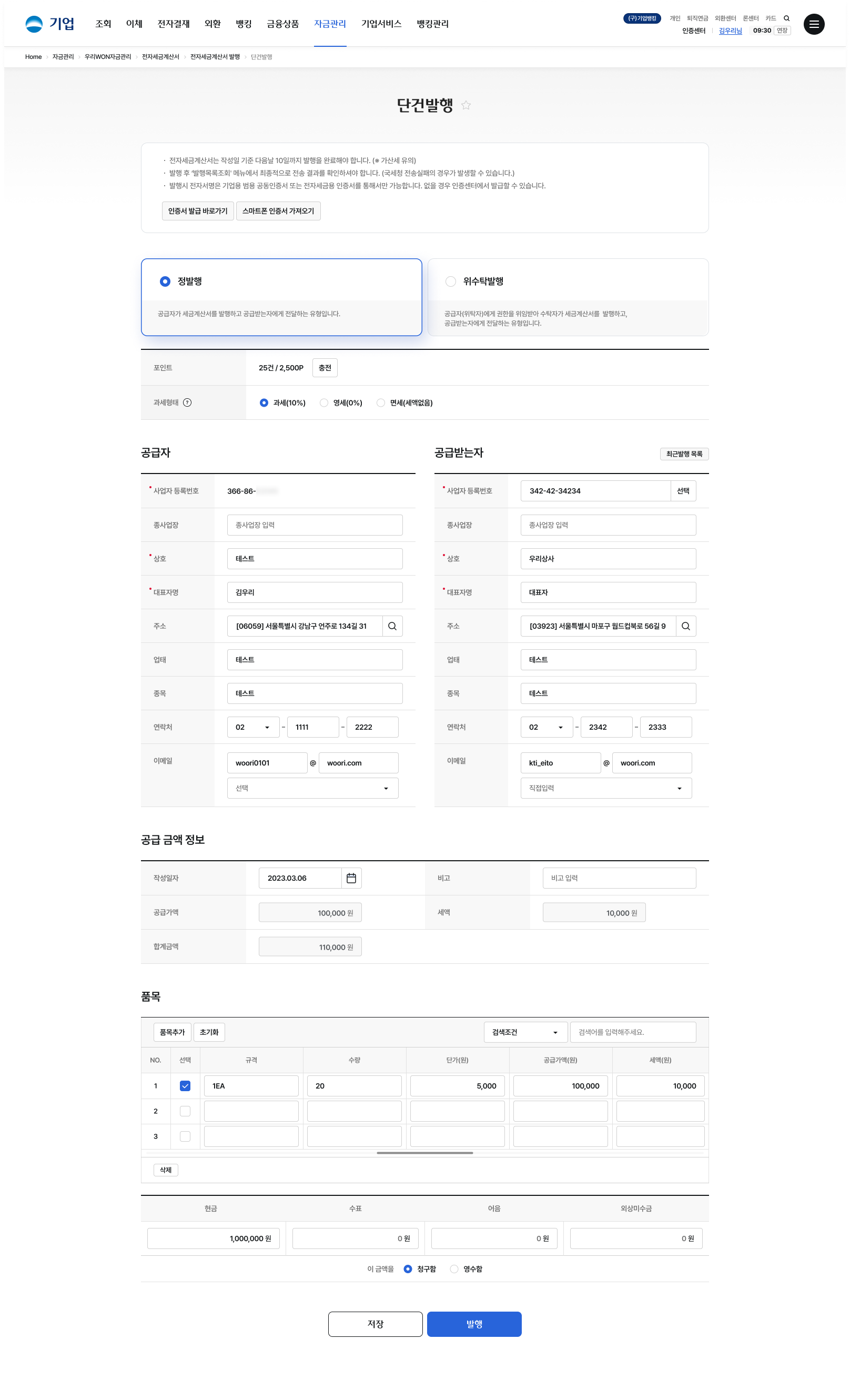Search address for the 공급받는자 주소 field

[686, 626]
